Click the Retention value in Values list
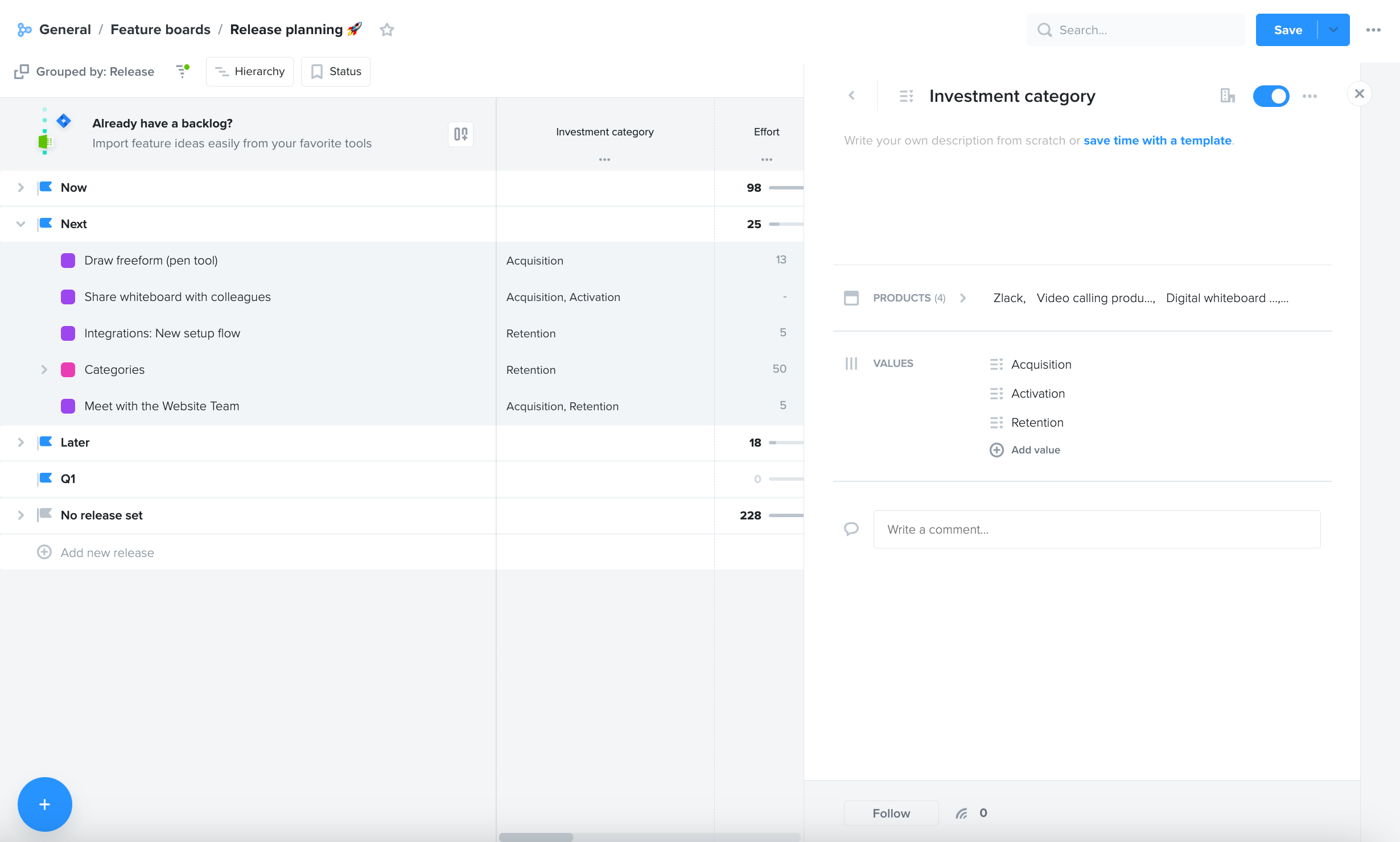The image size is (1400, 842). (x=1037, y=422)
